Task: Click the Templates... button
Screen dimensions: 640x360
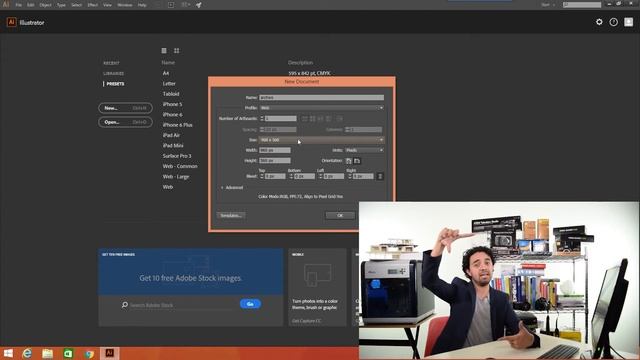Action: [231, 216]
